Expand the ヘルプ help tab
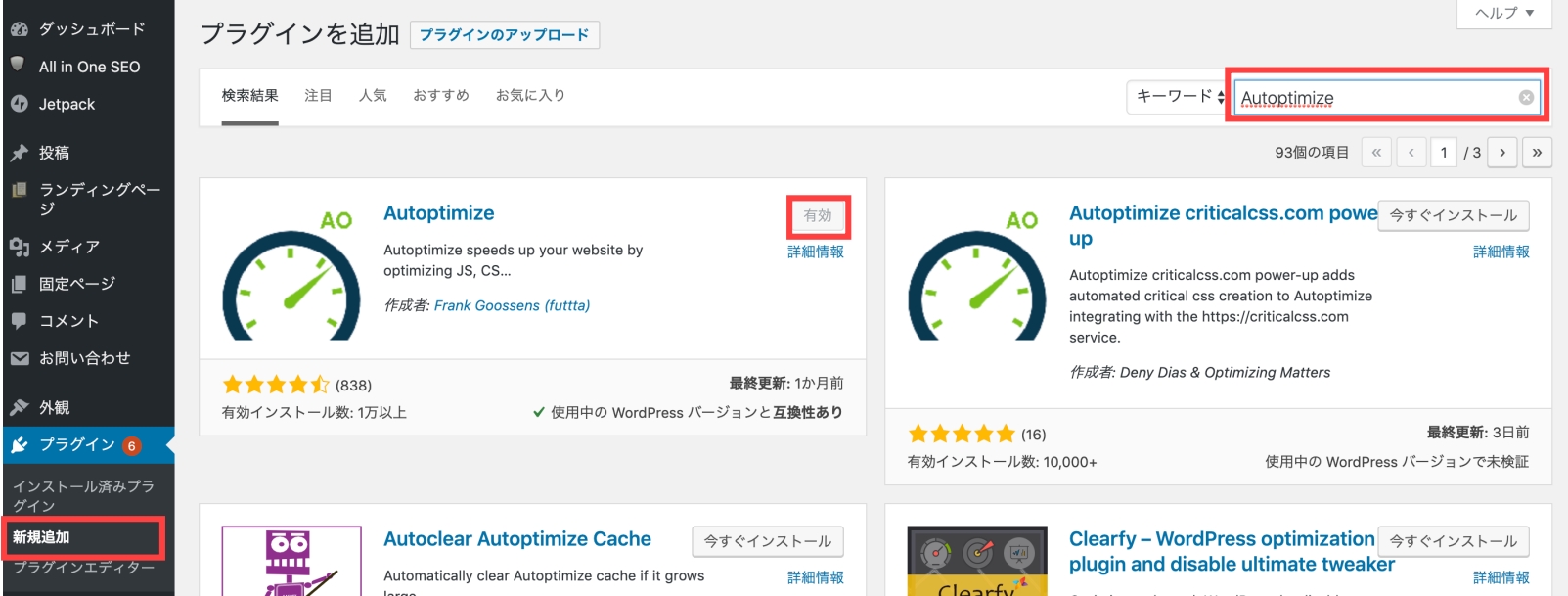The image size is (1568, 596). click(1504, 14)
